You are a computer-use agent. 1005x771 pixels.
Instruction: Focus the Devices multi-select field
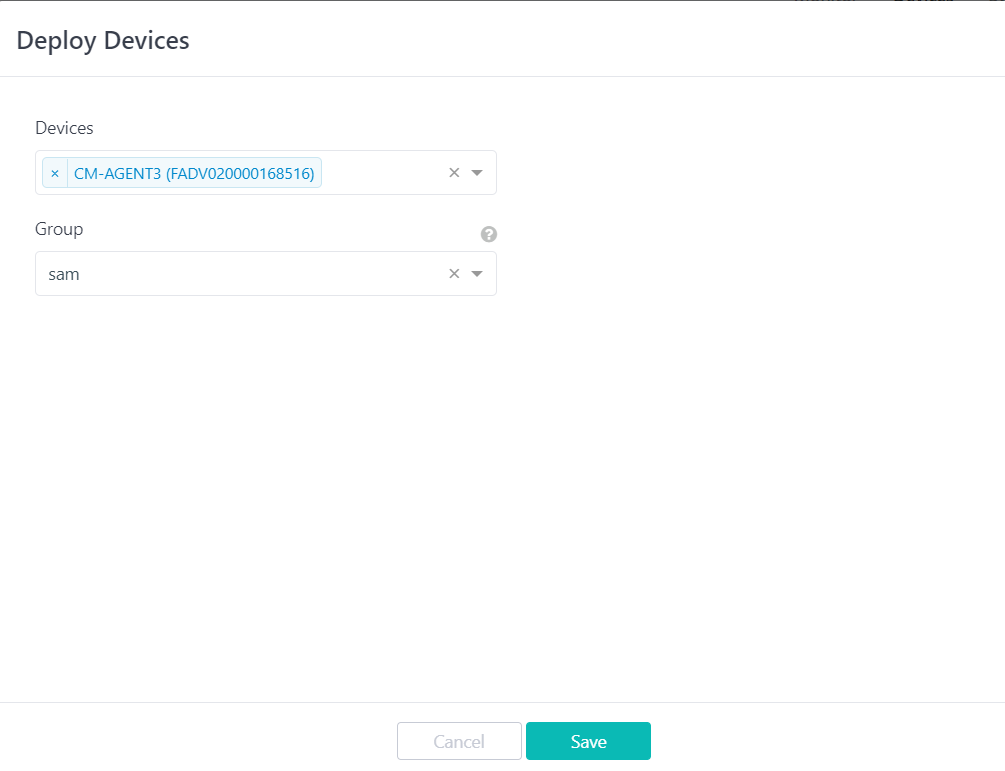pyautogui.click(x=266, y=172)
